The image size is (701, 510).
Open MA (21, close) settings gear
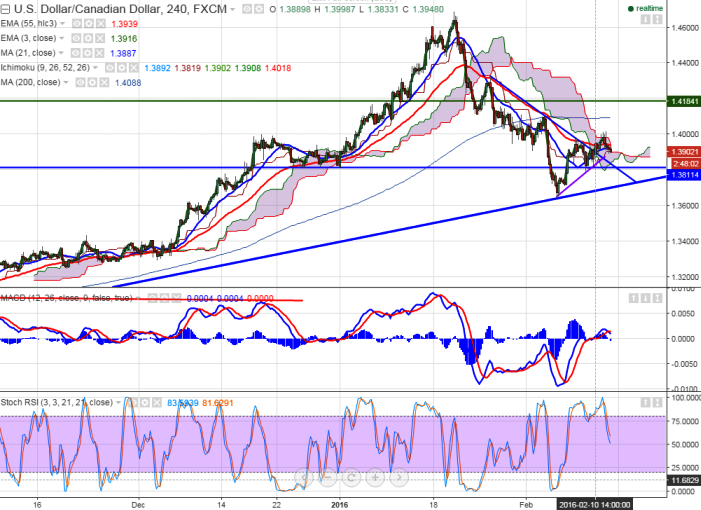[x=88, y=53]
